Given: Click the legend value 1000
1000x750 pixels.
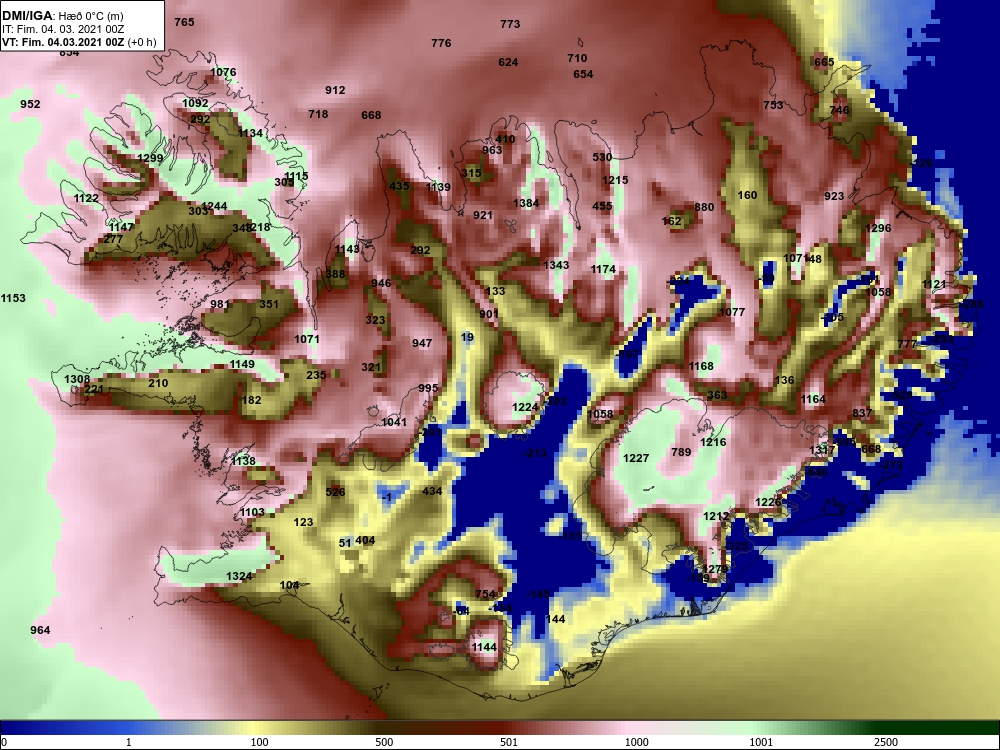Looking at the screenshot, I should 636,742.
